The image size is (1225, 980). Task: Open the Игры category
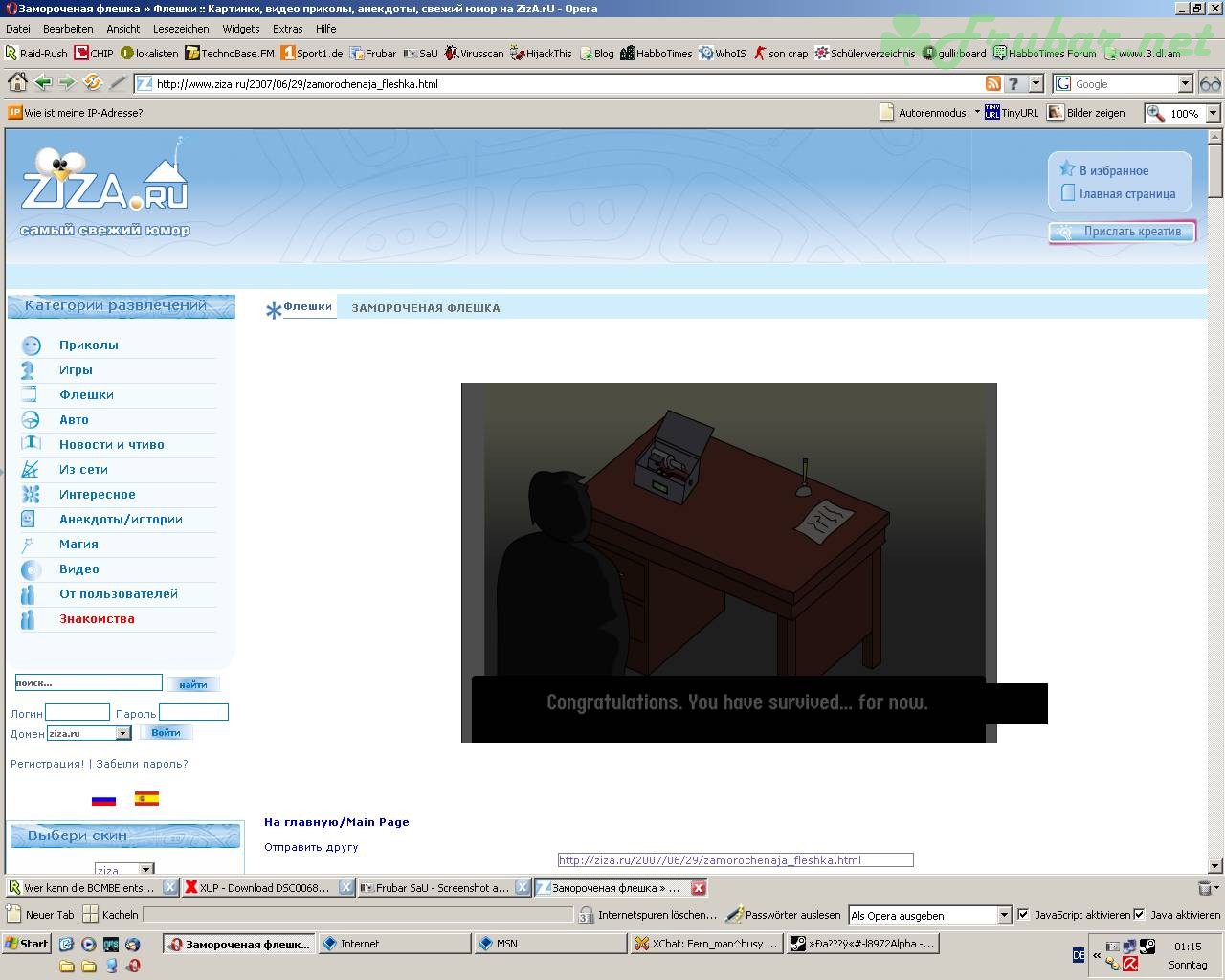click(76, 369)
